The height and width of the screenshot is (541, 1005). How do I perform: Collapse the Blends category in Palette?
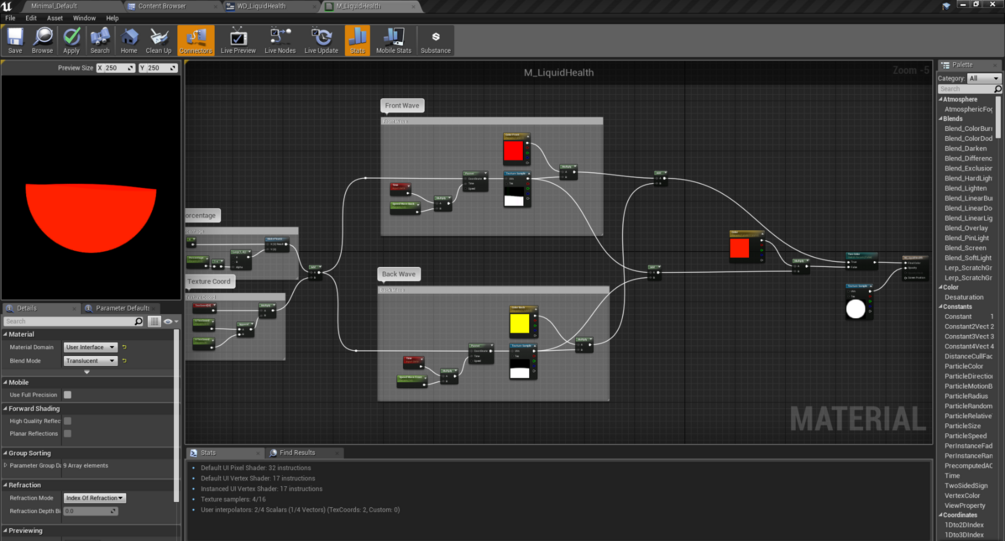tap(941, 119)
